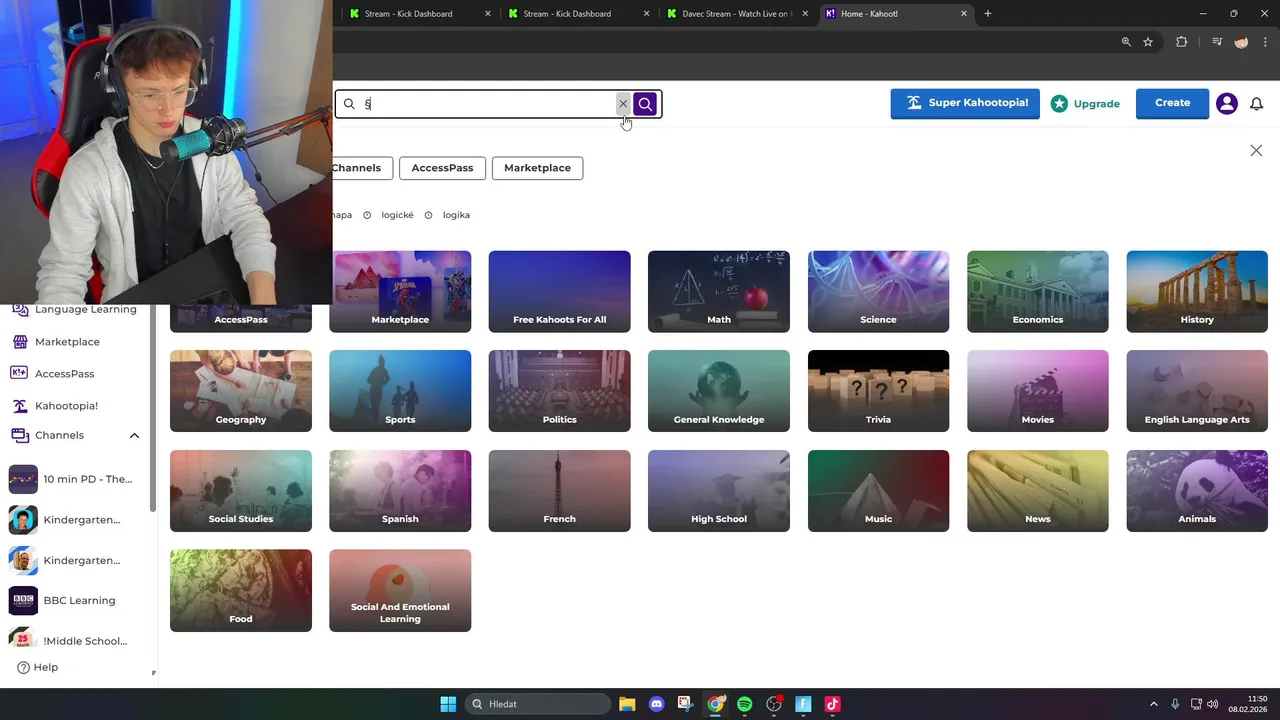Open the Economics category card

click(x=1038, y=291)
